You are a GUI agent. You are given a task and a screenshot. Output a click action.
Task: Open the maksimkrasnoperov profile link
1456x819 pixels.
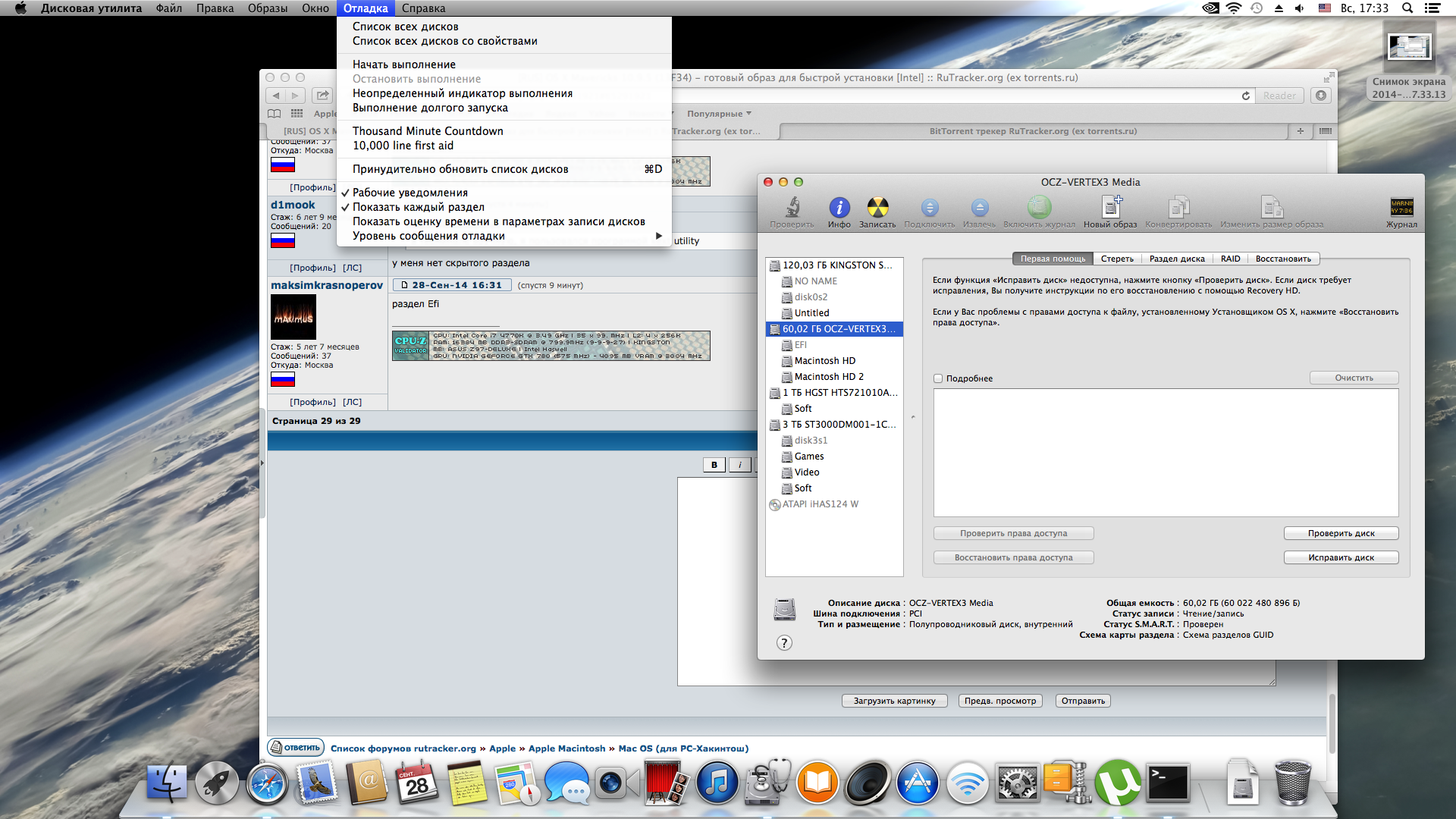[326, 285]
